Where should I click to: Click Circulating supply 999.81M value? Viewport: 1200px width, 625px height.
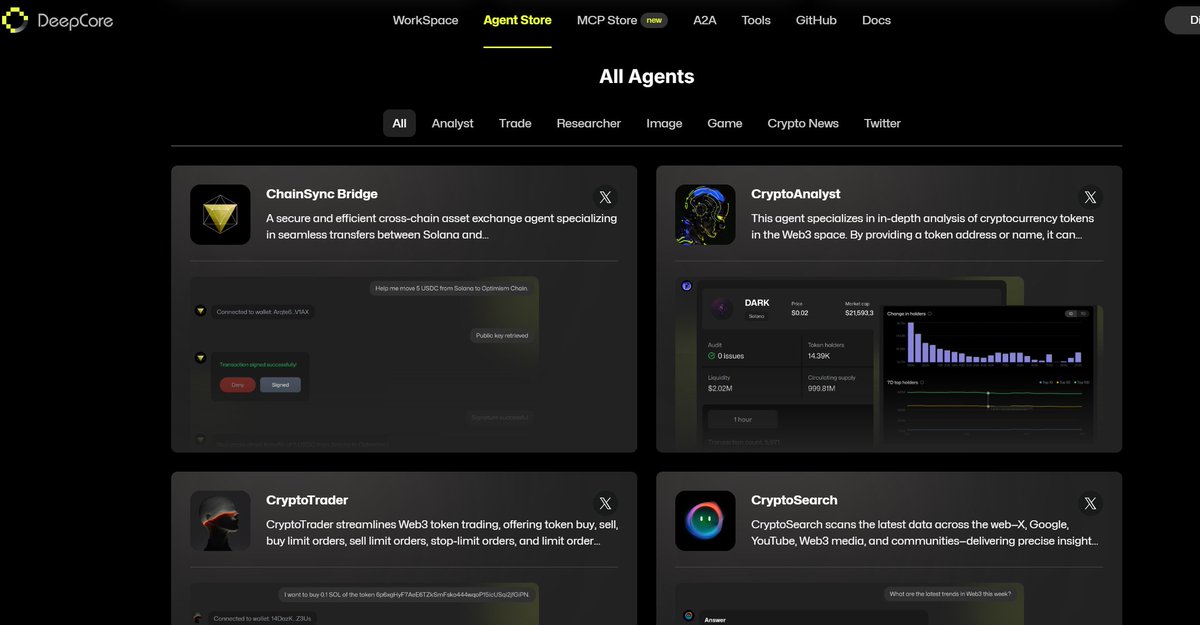pyautogui.click(x=821, y=388)
